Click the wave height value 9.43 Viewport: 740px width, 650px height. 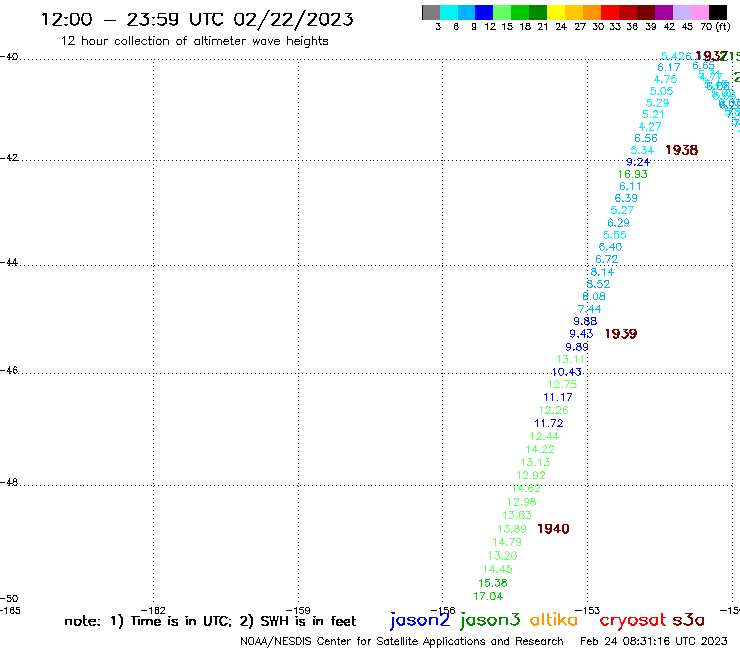(x=581, y=334)
